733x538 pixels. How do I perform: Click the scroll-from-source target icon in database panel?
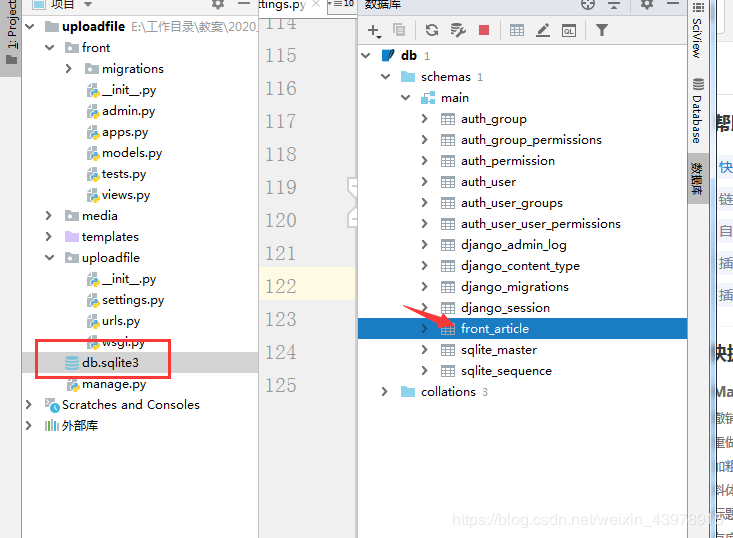(588, 4)
